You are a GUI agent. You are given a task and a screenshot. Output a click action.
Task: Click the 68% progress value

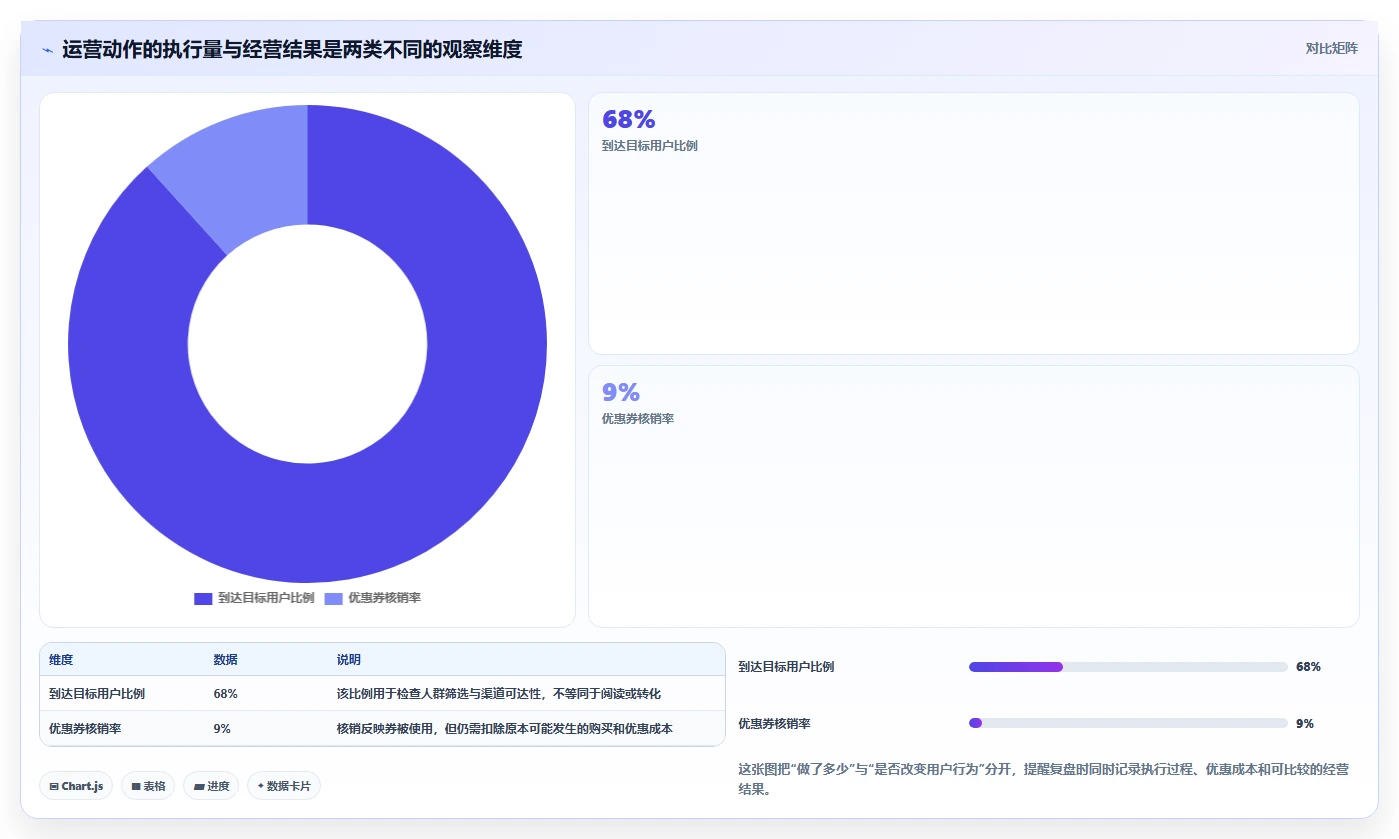[1308, 667]
